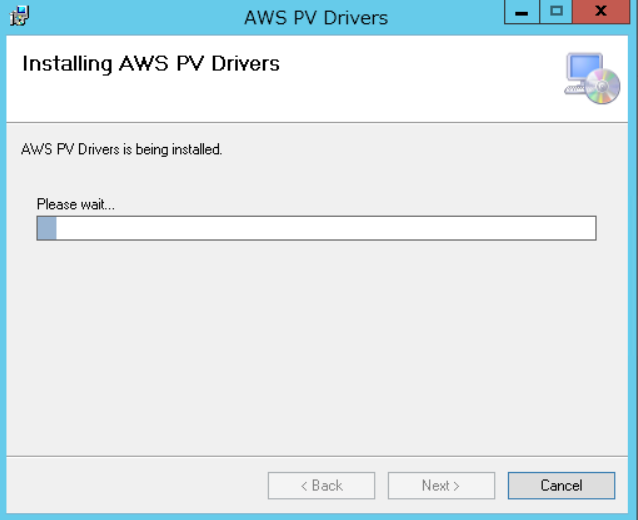Screen dimensions: 638x520
Task: Click the disabled Next button
Action: point(441,485)
